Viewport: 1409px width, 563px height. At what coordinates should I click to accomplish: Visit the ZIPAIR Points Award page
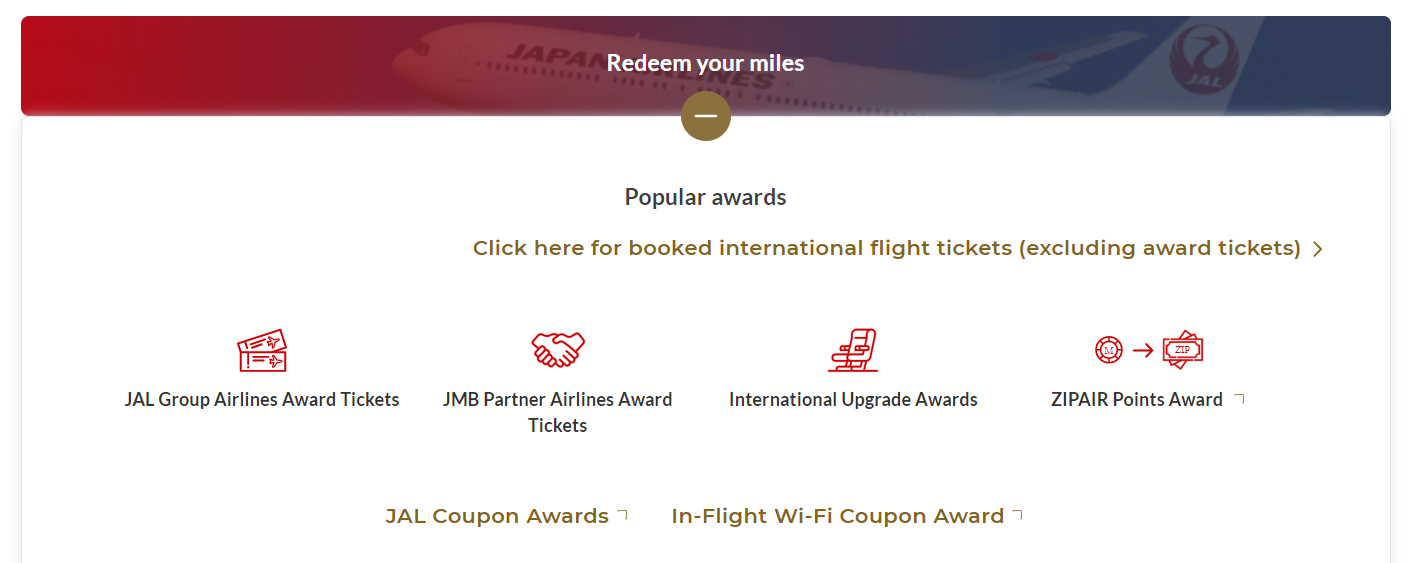click(x=1137, y=399)
